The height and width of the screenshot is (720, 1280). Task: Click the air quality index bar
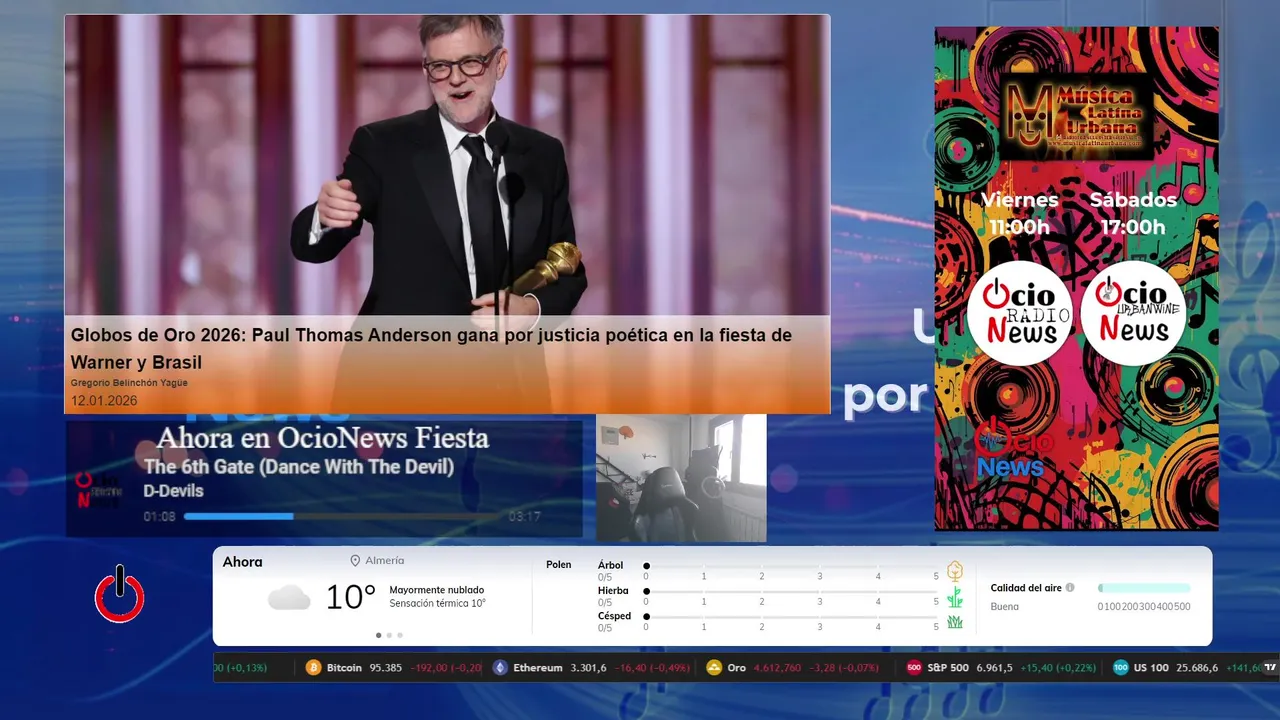pos(1144,588)
